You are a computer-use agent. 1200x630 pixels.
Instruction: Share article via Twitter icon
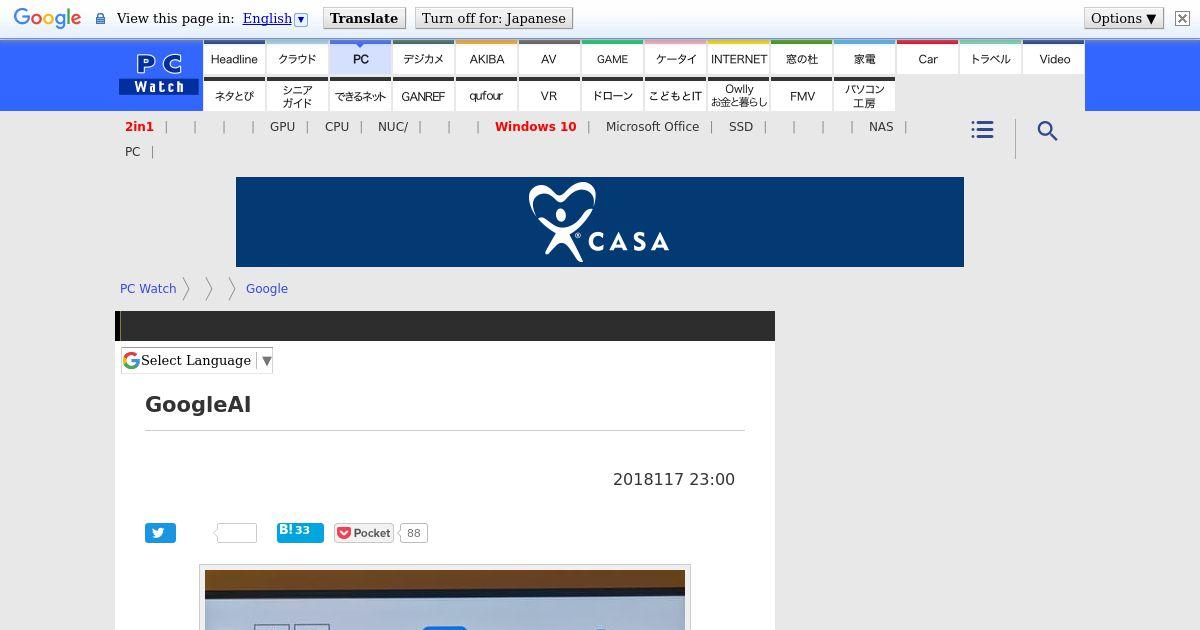click(160, 533)
